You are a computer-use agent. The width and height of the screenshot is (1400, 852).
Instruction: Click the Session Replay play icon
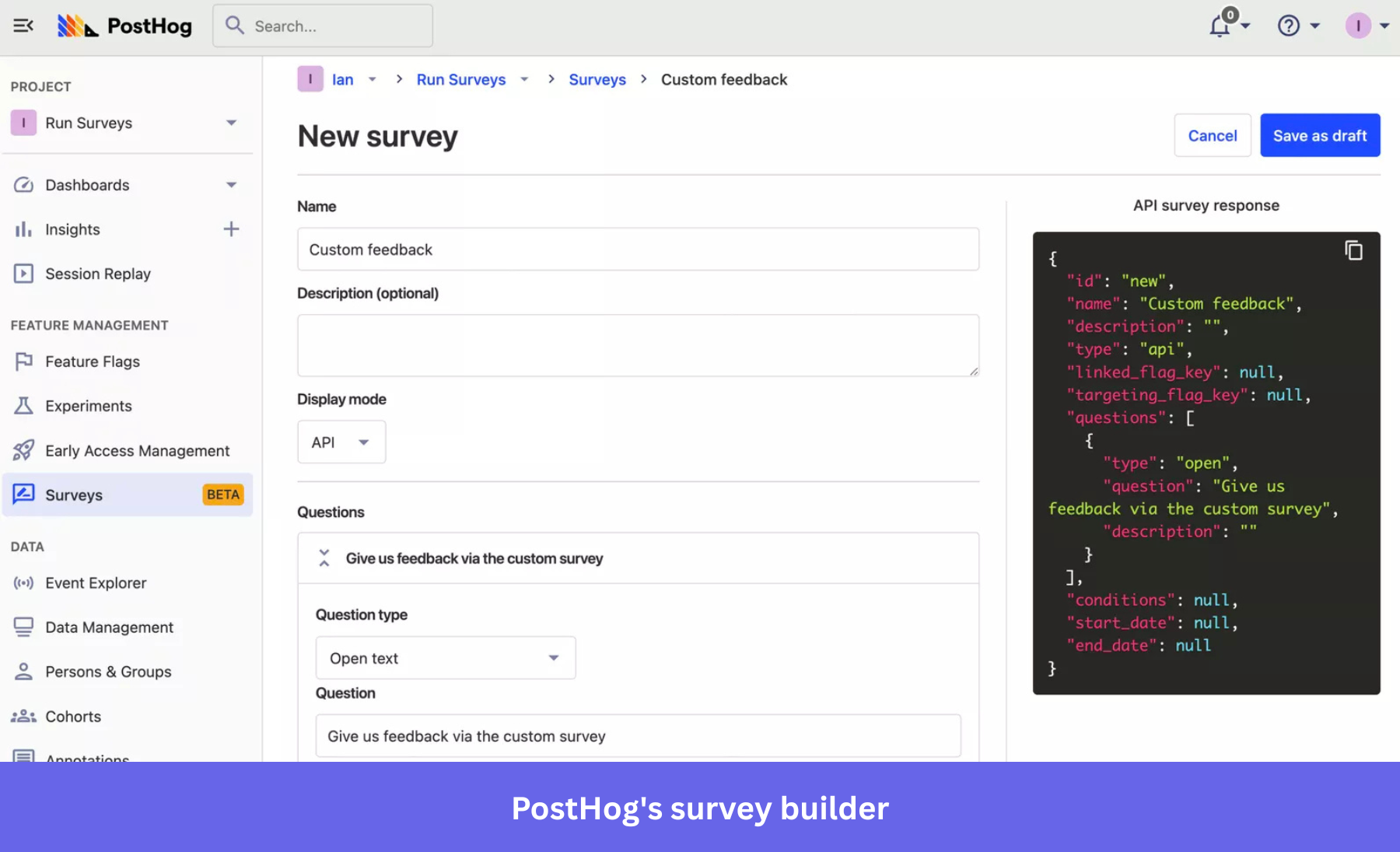tap(24, 274)
